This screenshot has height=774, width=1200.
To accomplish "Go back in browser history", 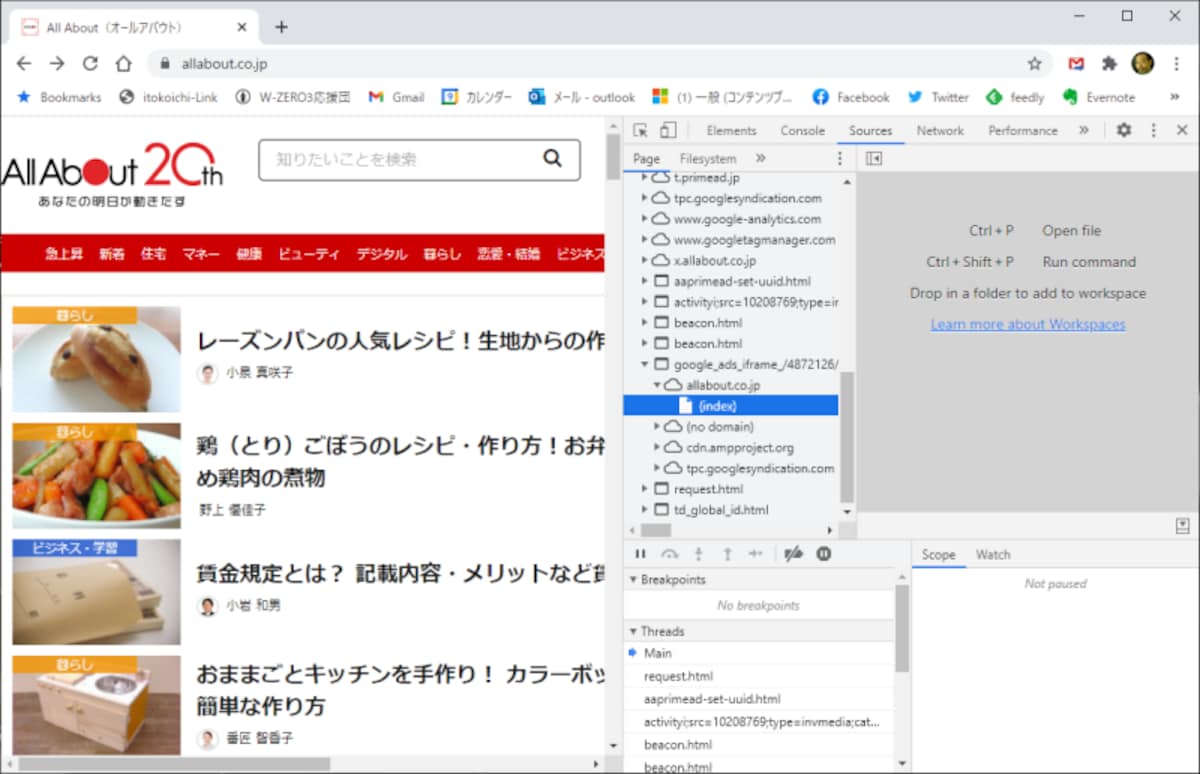I will pyautogui.click(x=24, y=63).
